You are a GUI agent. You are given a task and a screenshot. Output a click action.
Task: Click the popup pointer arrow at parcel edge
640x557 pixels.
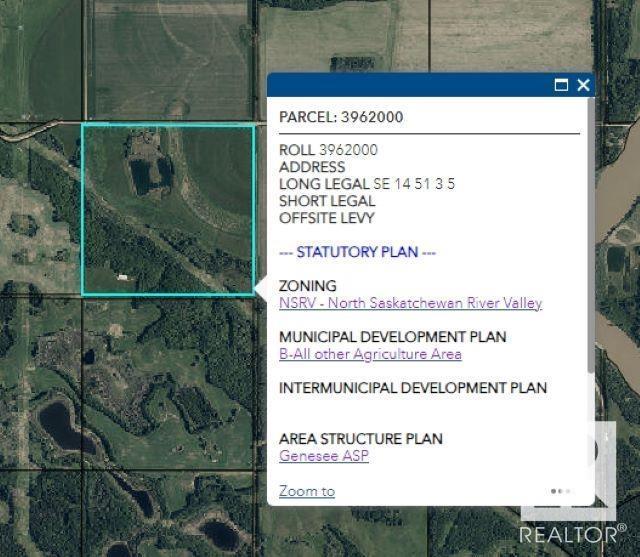pyautogui.click(x=260, y=287)
